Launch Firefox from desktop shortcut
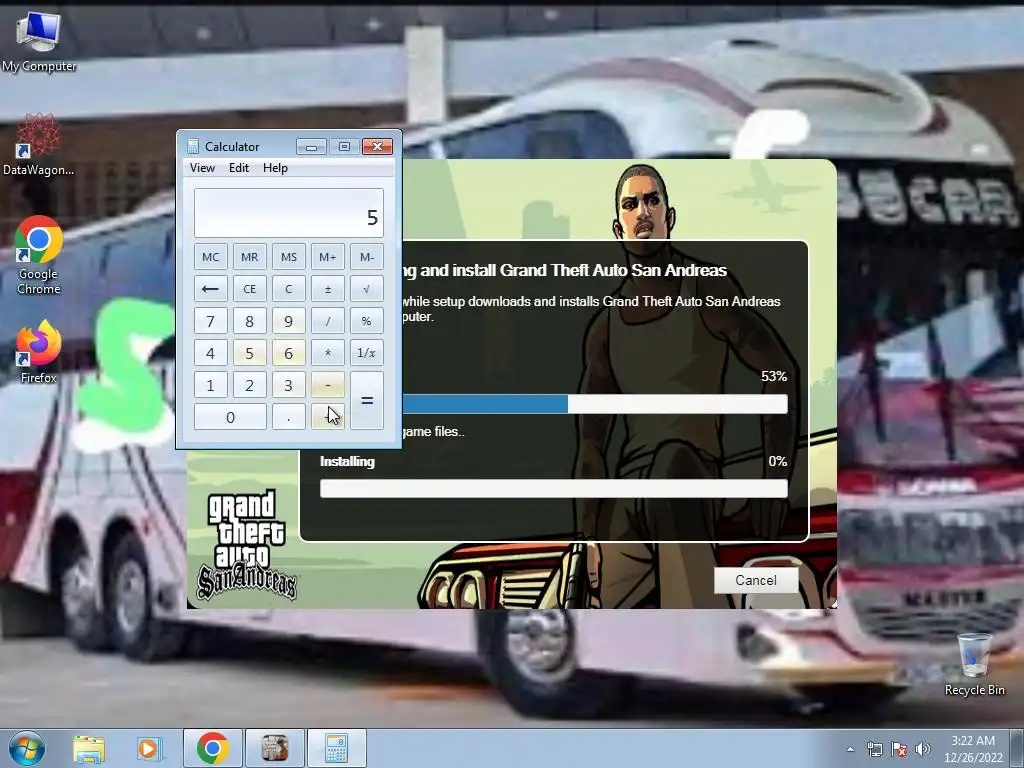 pos(39,351)
